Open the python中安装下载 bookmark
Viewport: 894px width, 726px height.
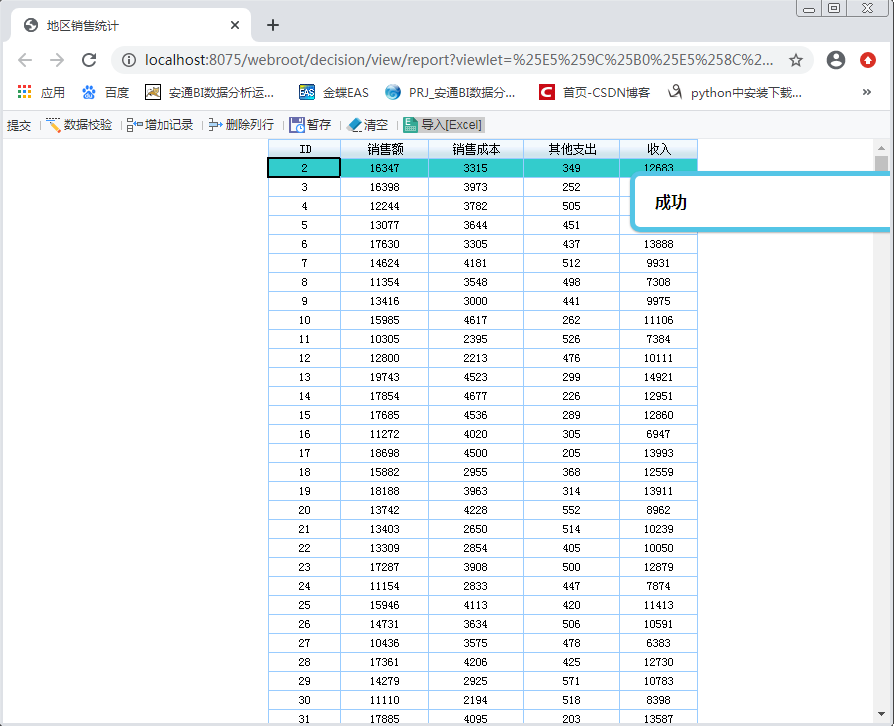[x=735, y=92]
